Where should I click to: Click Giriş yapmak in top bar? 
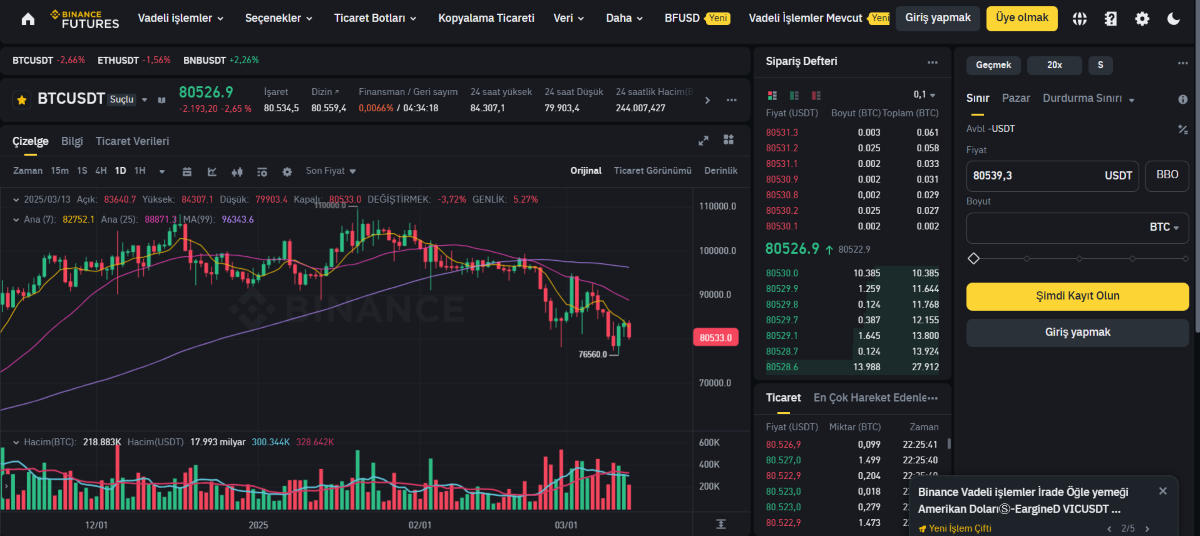point(938,18)
